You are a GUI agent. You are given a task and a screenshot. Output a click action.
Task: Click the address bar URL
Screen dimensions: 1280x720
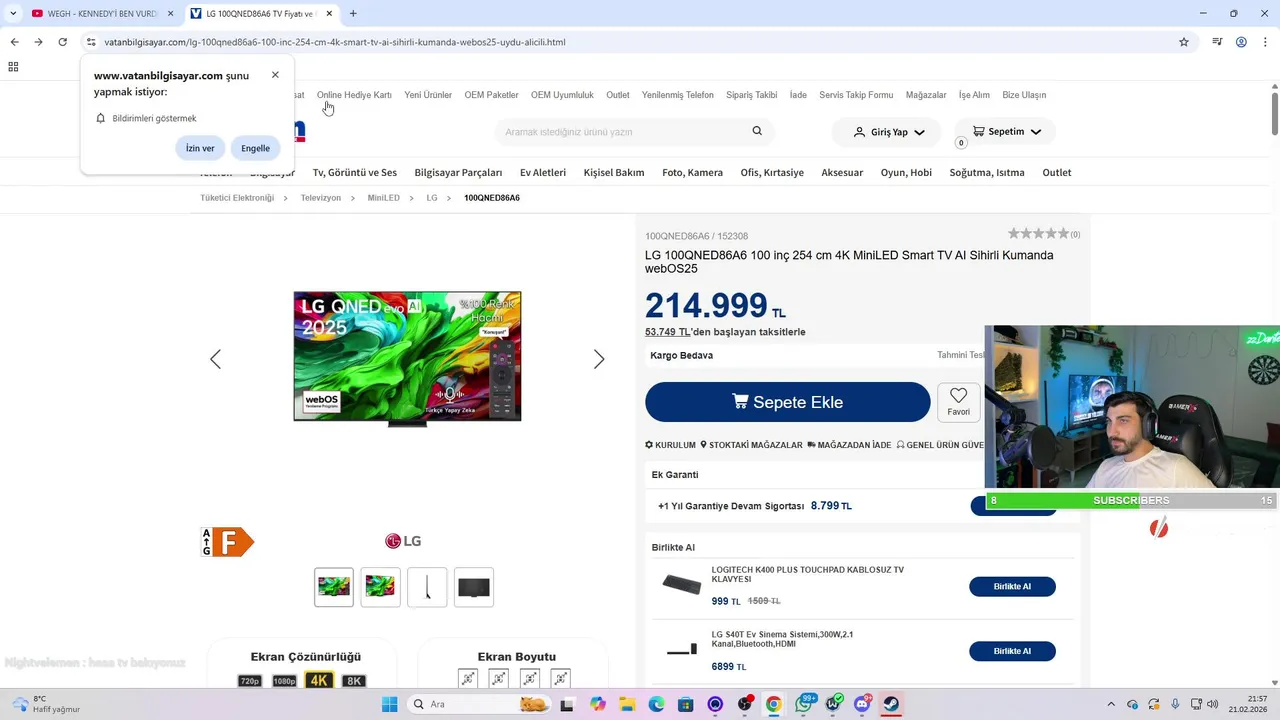pyautogui.click(x=334, y=42)
